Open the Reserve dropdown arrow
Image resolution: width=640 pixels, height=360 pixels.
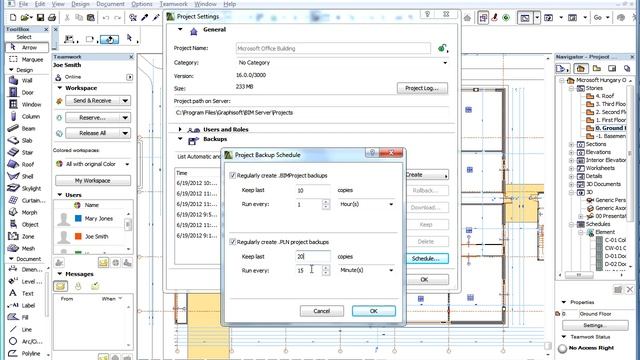125,118
